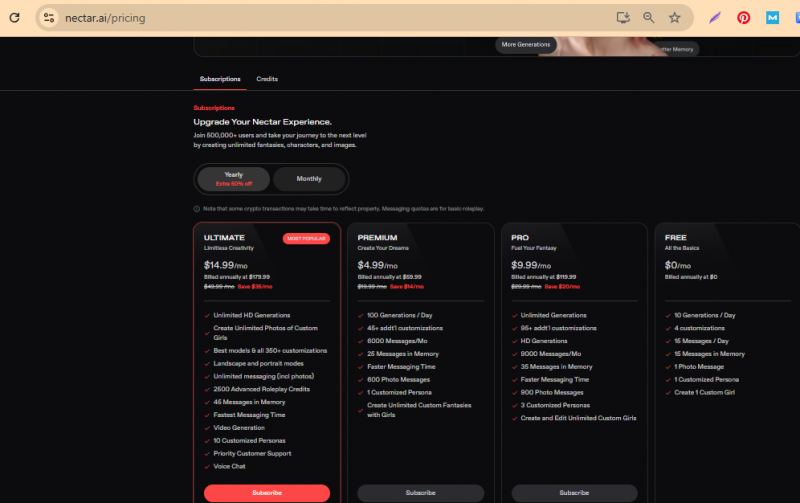This screenshot has height=503, width=800.
Task: Click '2500 Advanced Roleplay Credits' feature
Action: (x=261, y=389)
